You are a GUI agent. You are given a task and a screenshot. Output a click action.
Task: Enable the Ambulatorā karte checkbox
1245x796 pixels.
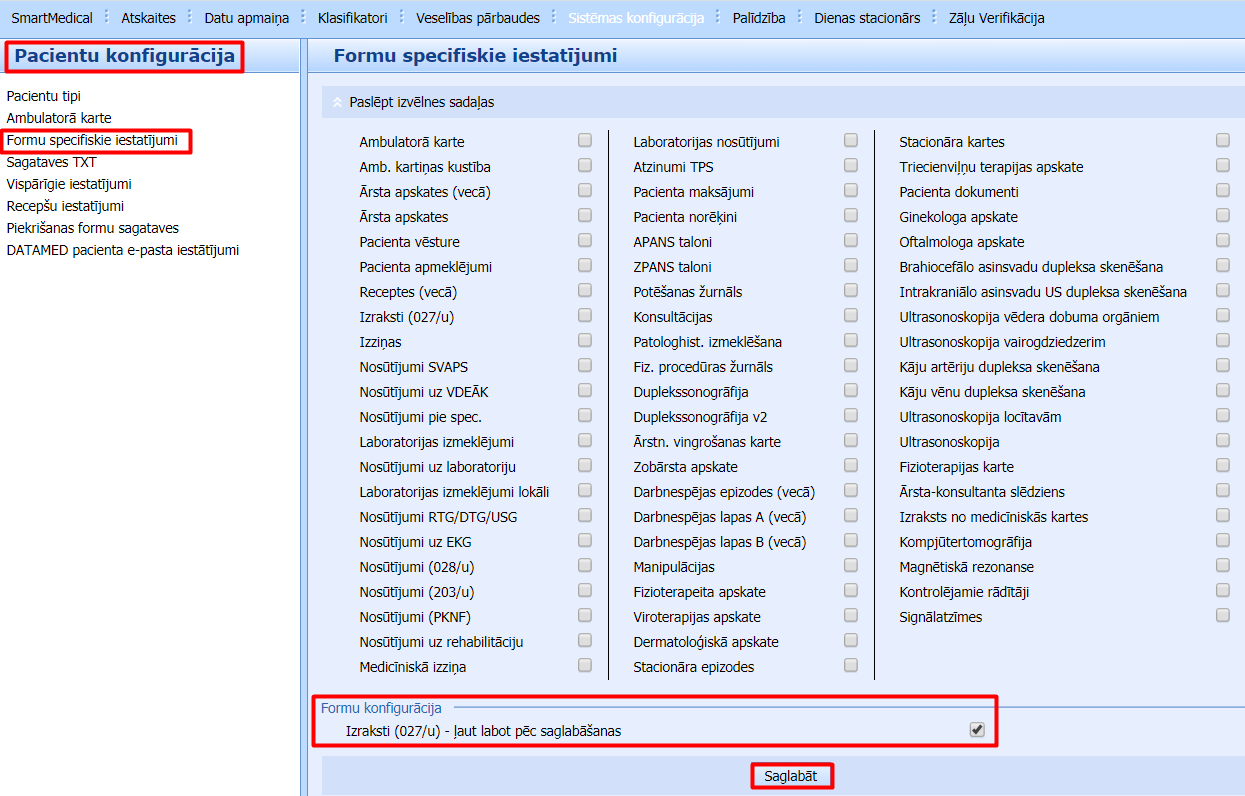585,141
